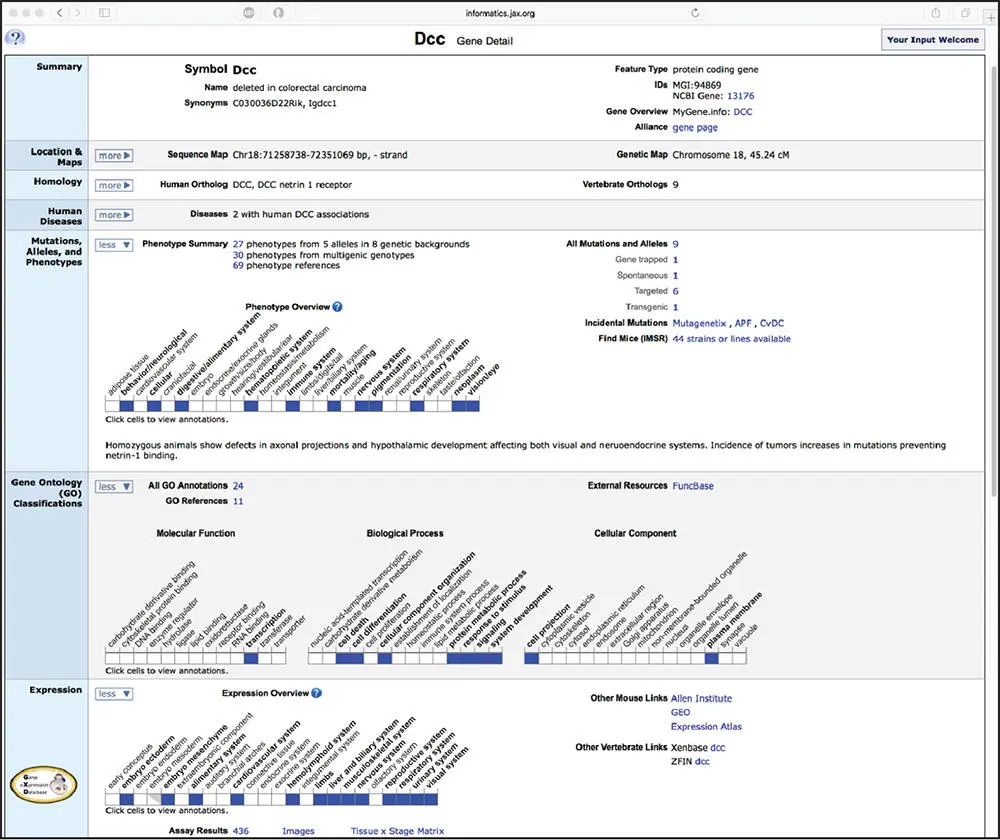This screenshot has width=1000, height=840.
Task: Expand Location & Maps with more button
Action: coord(114,156)
